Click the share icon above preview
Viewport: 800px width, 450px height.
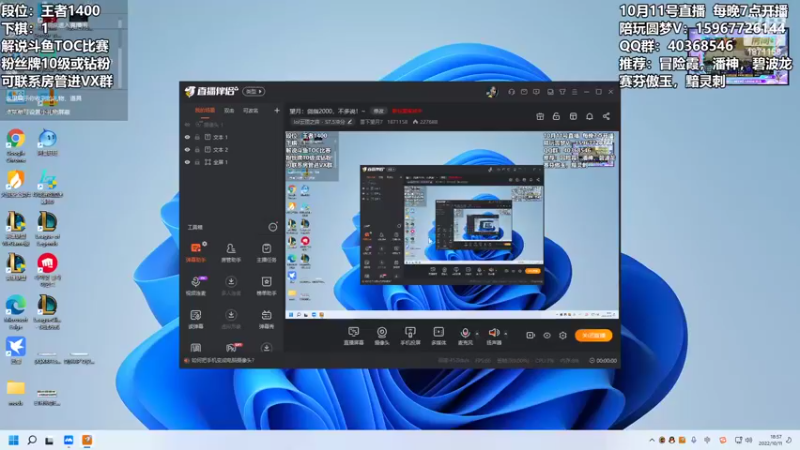pyautogui.click(x=606, y=116)
